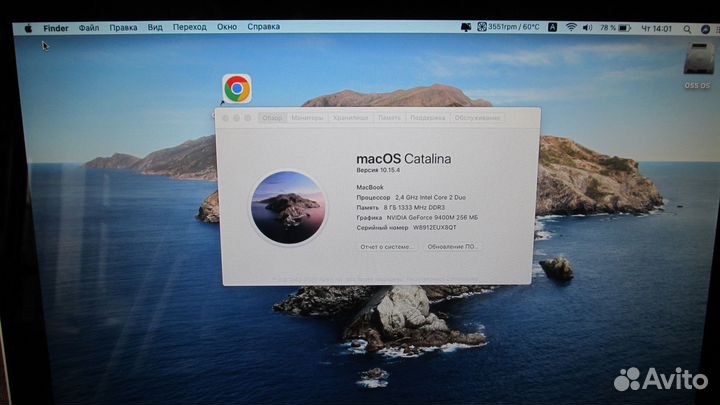Select the Google Chrome icon on desktop
Image resolution: width=720 pixels, height=405 pixels.
[237, 89]
